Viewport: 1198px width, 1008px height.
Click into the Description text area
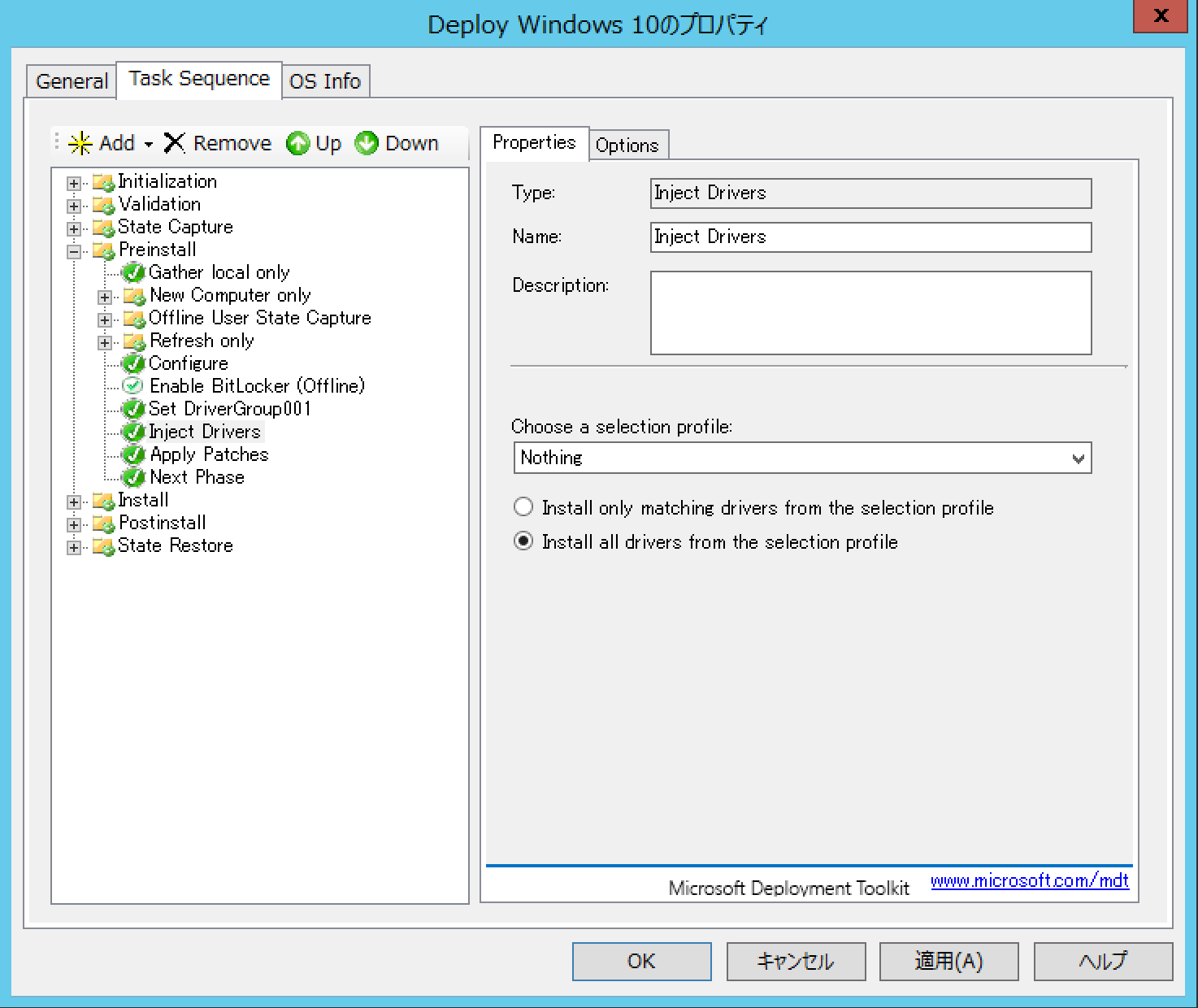[x=870, y=313]
